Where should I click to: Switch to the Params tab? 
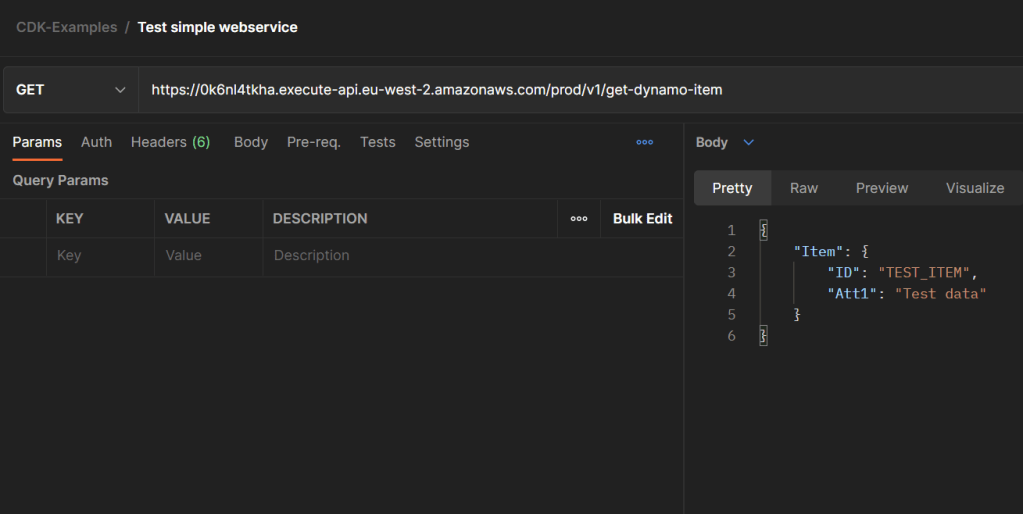pos(37,142)
